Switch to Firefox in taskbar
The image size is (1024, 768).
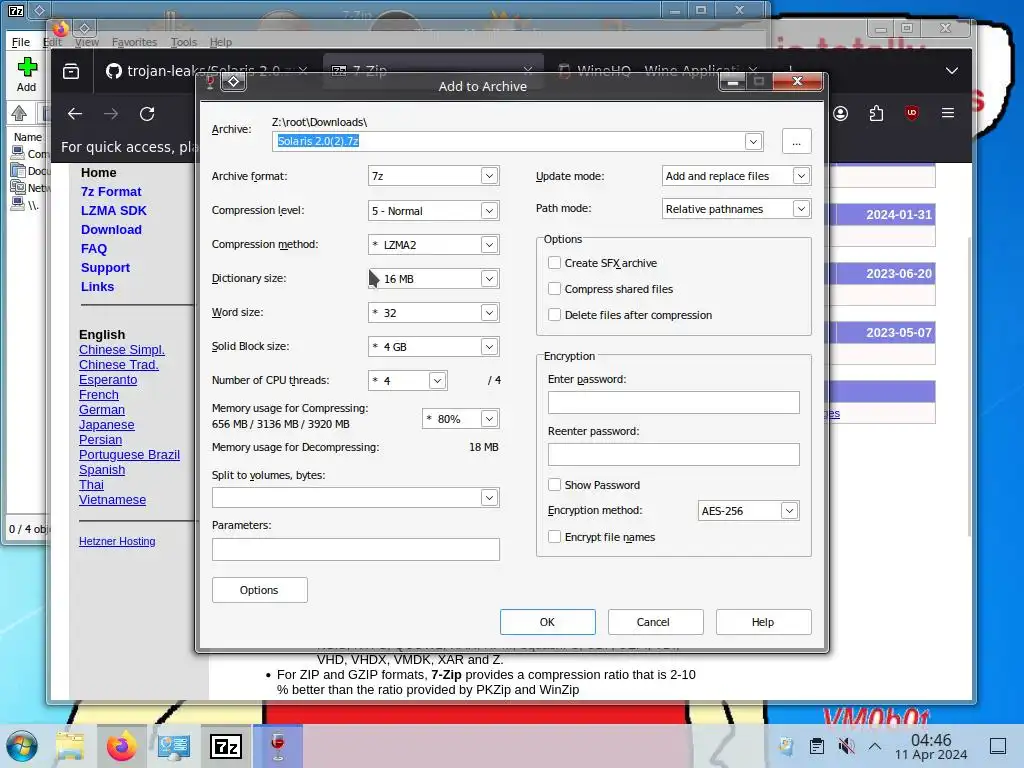[x=121, y=746]
